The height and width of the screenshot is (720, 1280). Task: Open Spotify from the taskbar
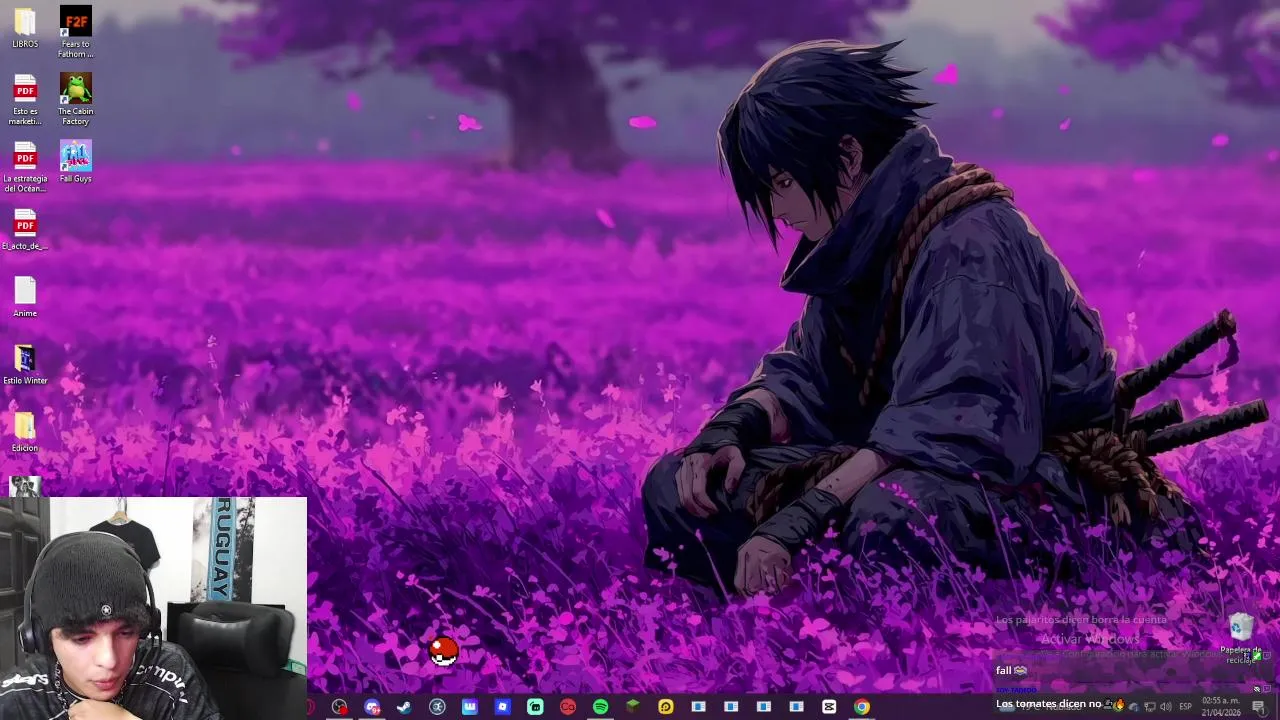coord(600,707)
